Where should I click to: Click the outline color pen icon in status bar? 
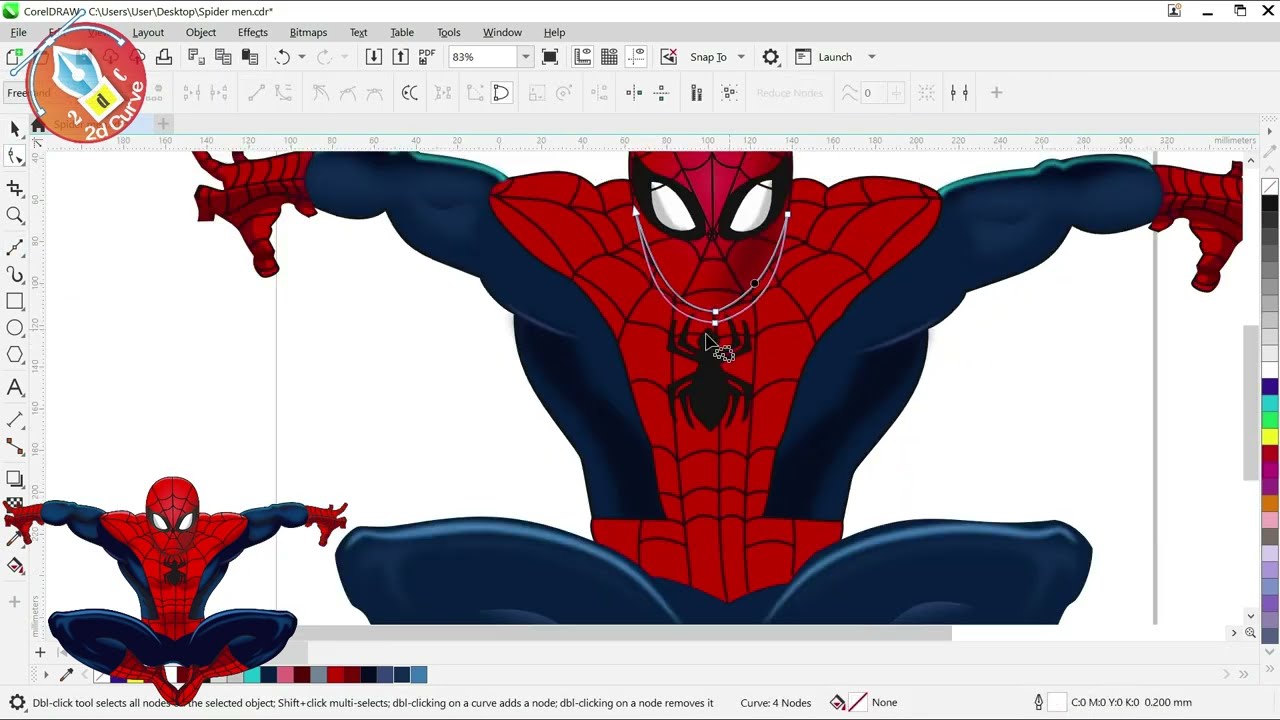point(1039,702)
